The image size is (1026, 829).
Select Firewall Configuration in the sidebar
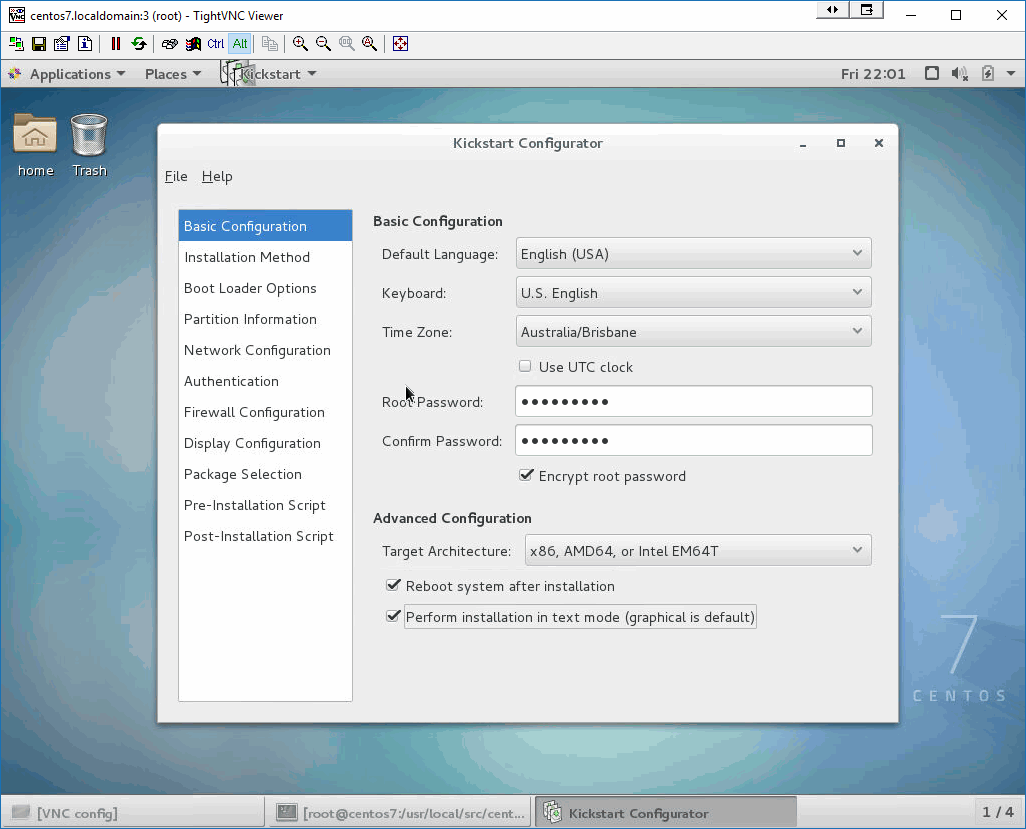[x=265, y=412]
